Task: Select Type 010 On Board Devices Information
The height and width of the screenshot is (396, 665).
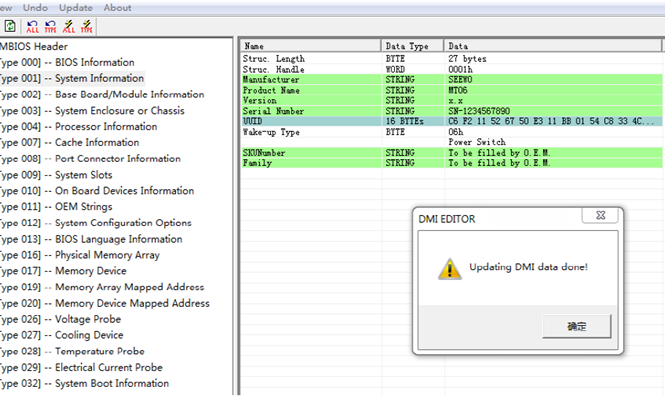Action: click(97, 191)
